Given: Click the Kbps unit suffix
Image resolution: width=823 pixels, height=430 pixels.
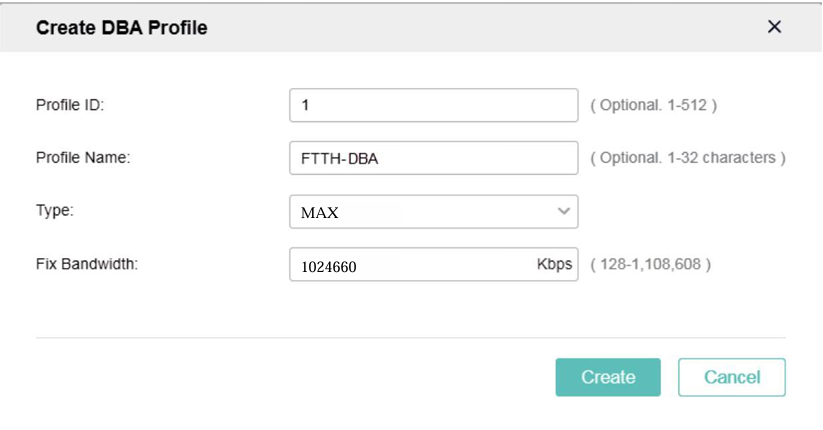Looking at the screenshot, I should 554,264.
